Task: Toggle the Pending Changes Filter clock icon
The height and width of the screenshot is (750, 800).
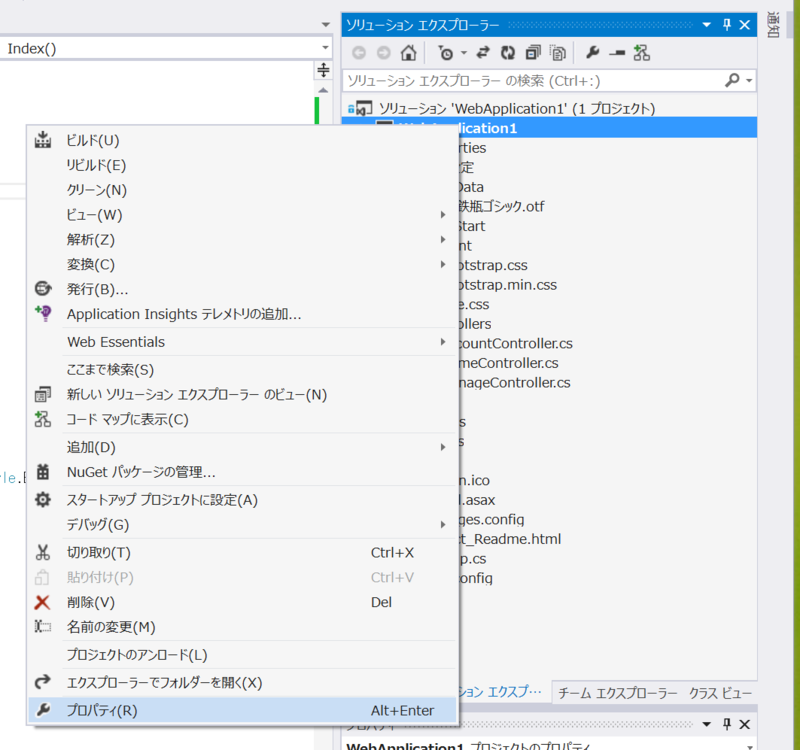Action: tap(445, 53)
